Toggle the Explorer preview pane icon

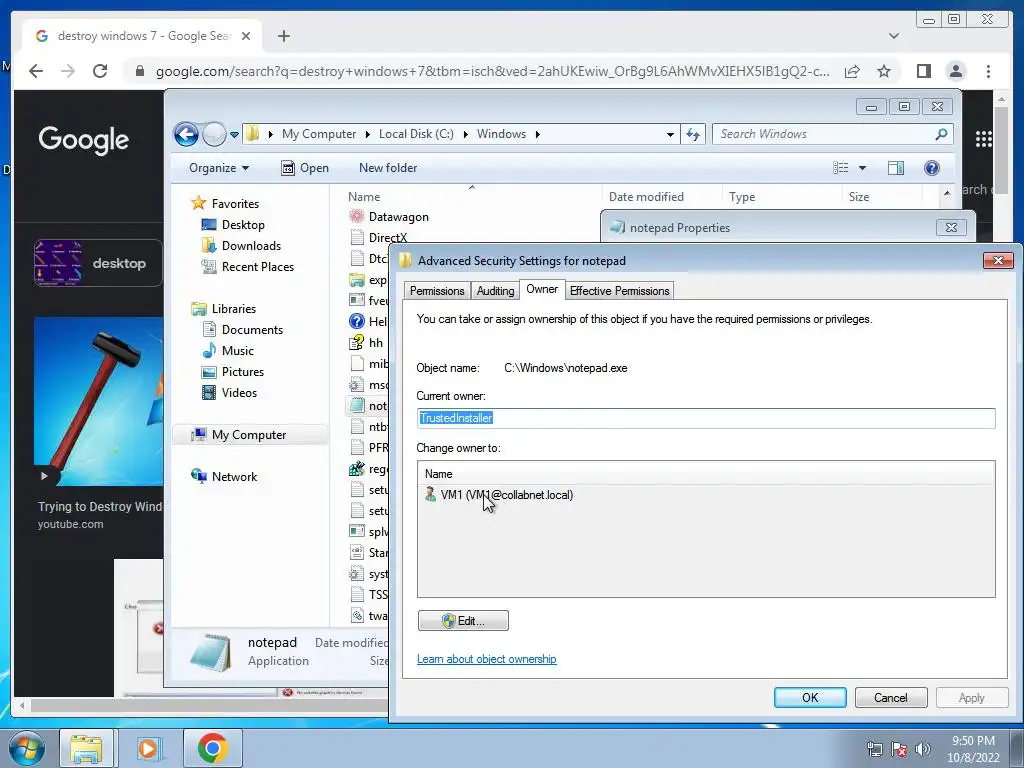pos(896,168)
